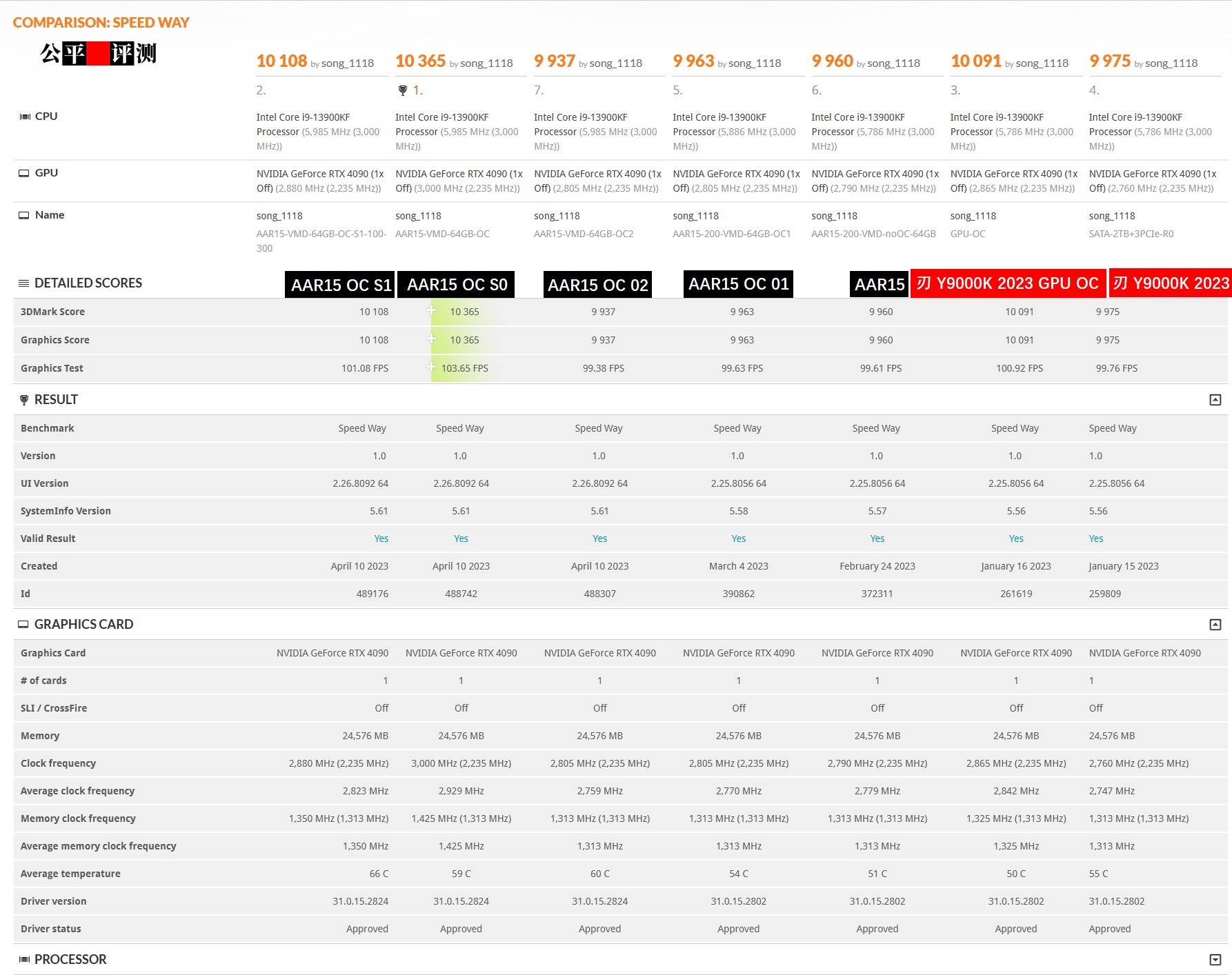The width and height of the screenshot is (1232, 975).
Task: Click the DETAILED SCORES section heading
Action: coord(88,283)
